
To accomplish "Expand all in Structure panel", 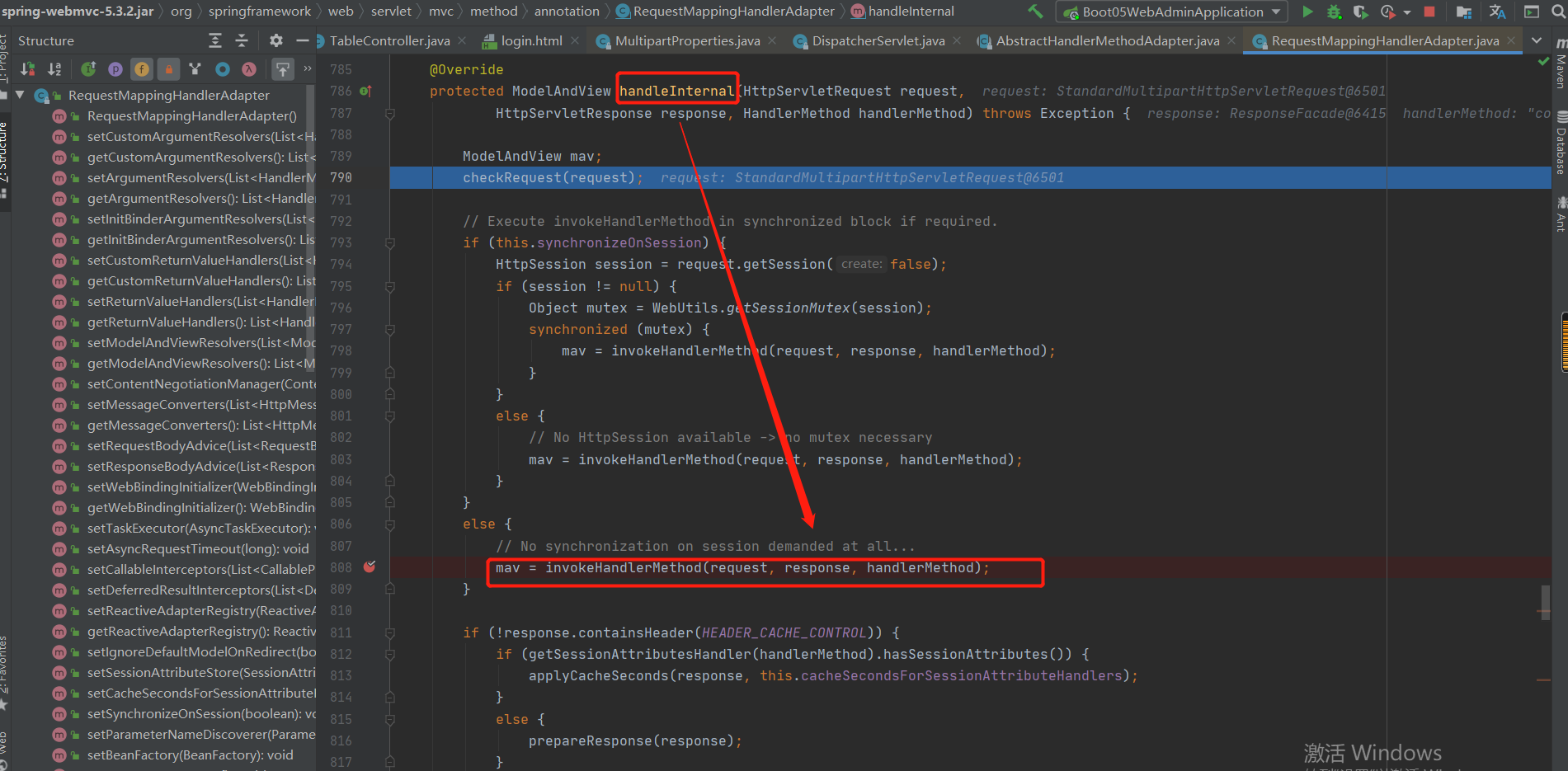I will coord(215,40).
